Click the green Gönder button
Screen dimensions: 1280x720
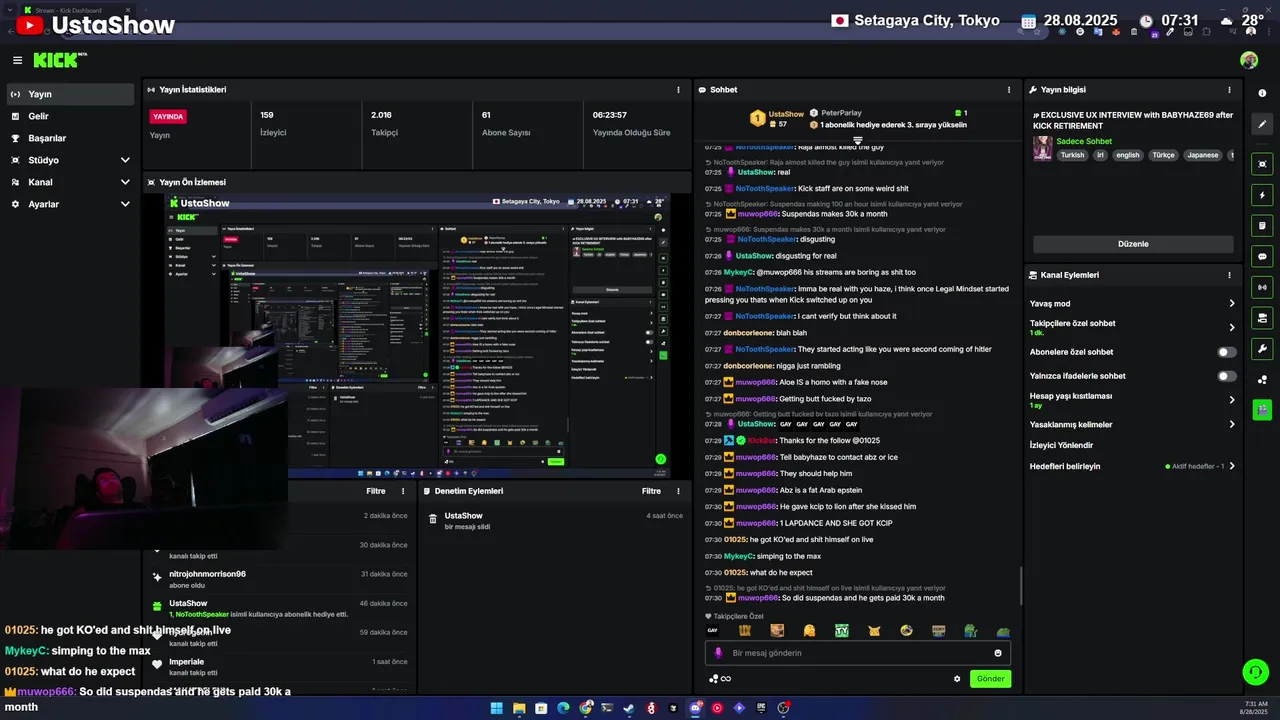tap(990, 679)
